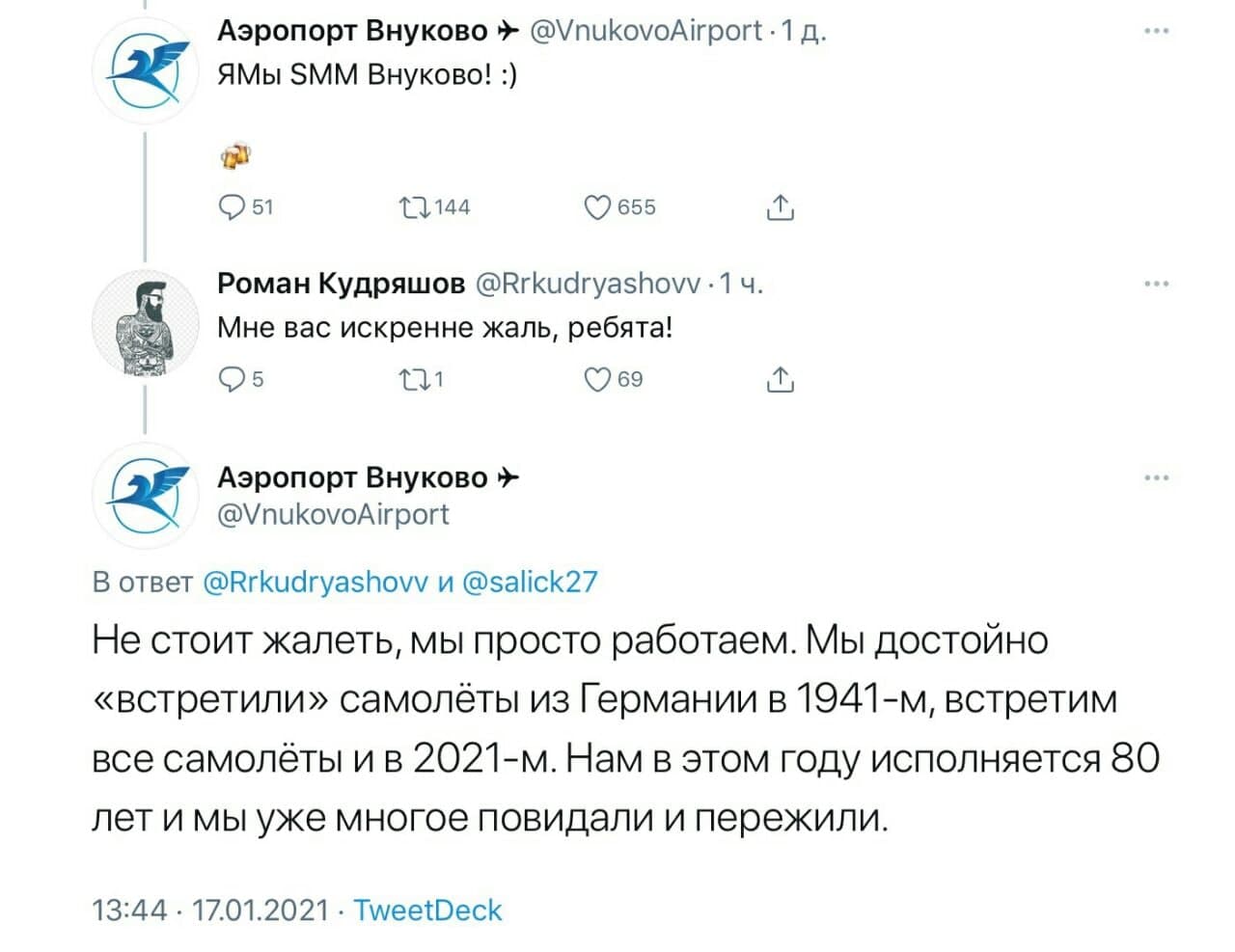The width and height of the screenshot is (1235, 952).
Task: Reply to the ЯМы SMM Внуково tweet
Action: coord(233,207)
